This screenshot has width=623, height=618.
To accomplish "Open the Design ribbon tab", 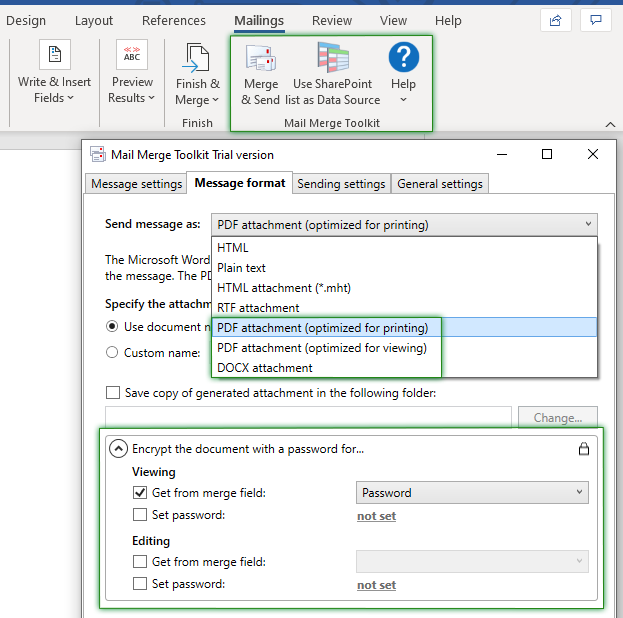I will 26,20.
